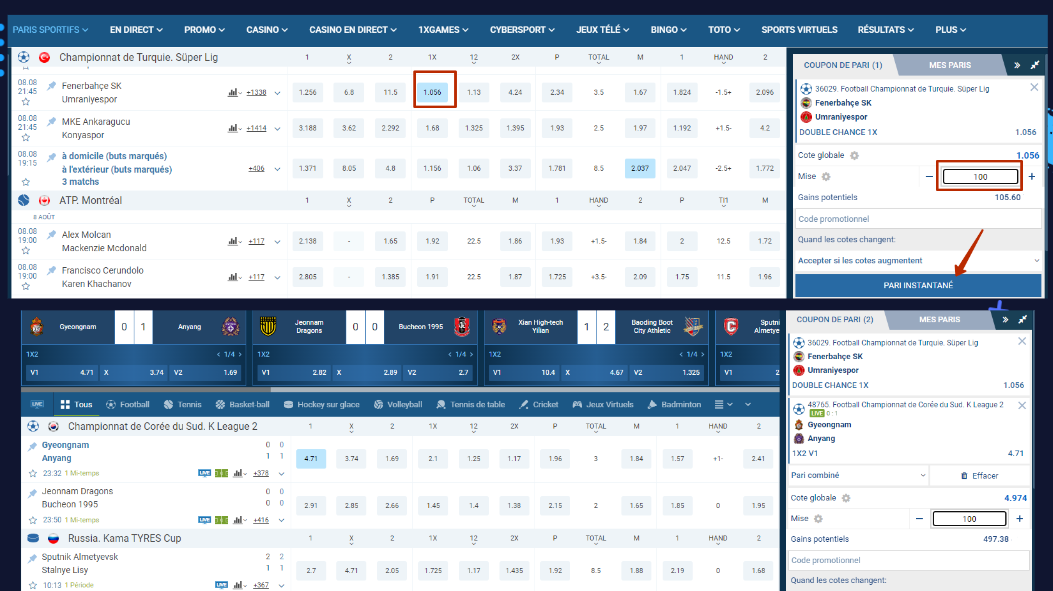Select 1X odds 1.056 for Fenerbahçe
The image size is (1053, 591).
pos(432,92)
